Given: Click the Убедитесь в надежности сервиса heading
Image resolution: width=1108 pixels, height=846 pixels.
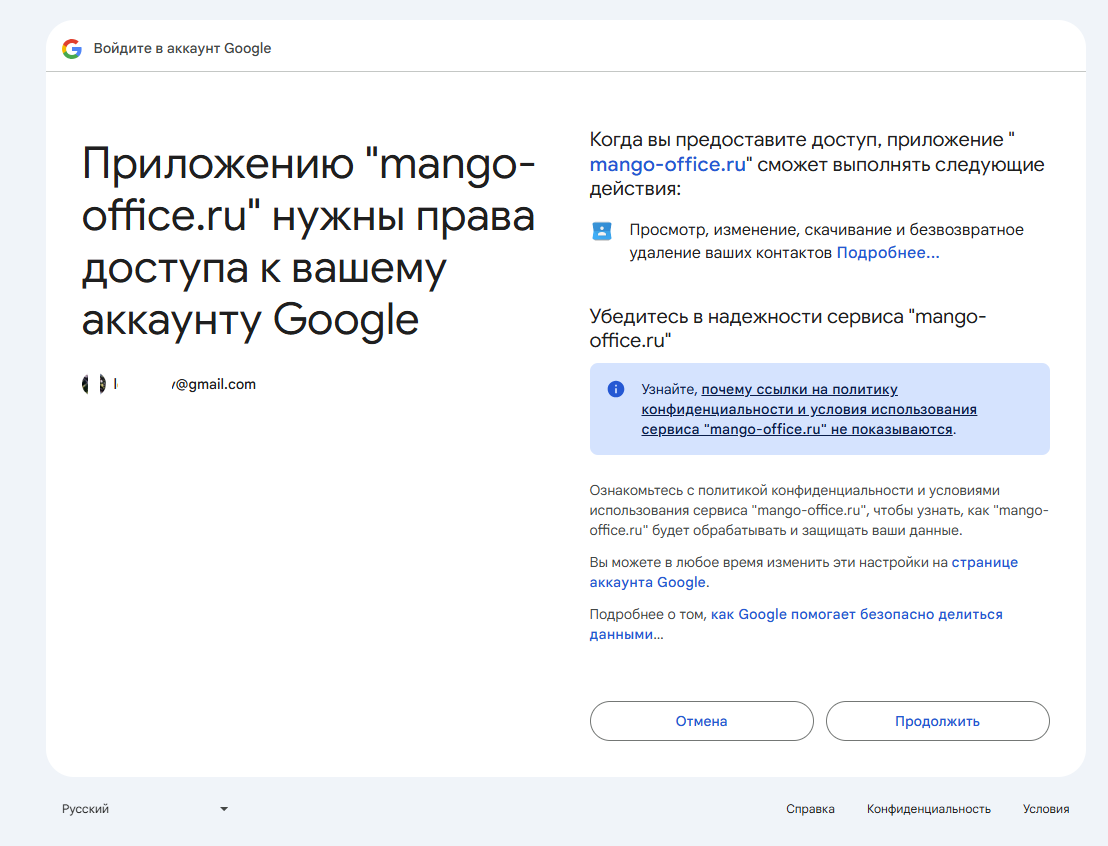Looking at the screenshot, I should pyautogui.click(x=788, y=328).
